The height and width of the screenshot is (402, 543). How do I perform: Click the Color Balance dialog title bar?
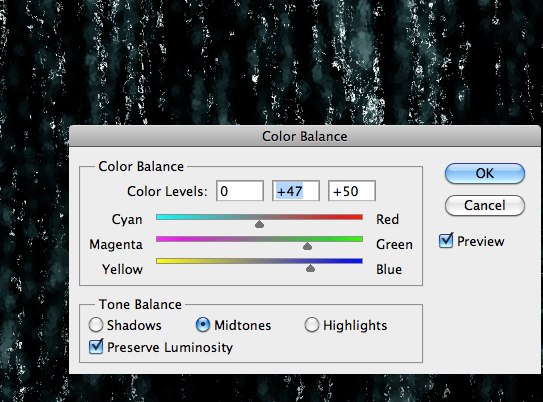coord(305,136)
